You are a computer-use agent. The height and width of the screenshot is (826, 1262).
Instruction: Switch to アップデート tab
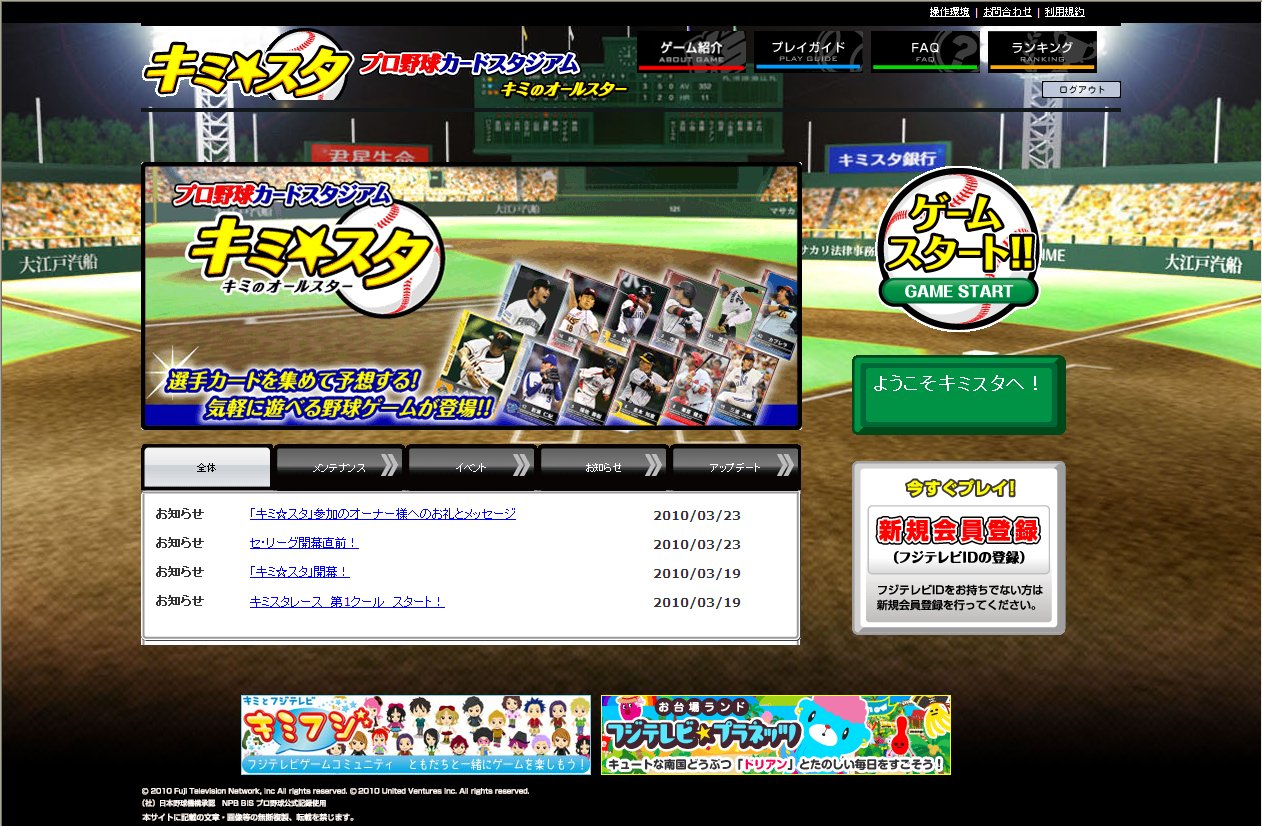(x=734, y=467)
